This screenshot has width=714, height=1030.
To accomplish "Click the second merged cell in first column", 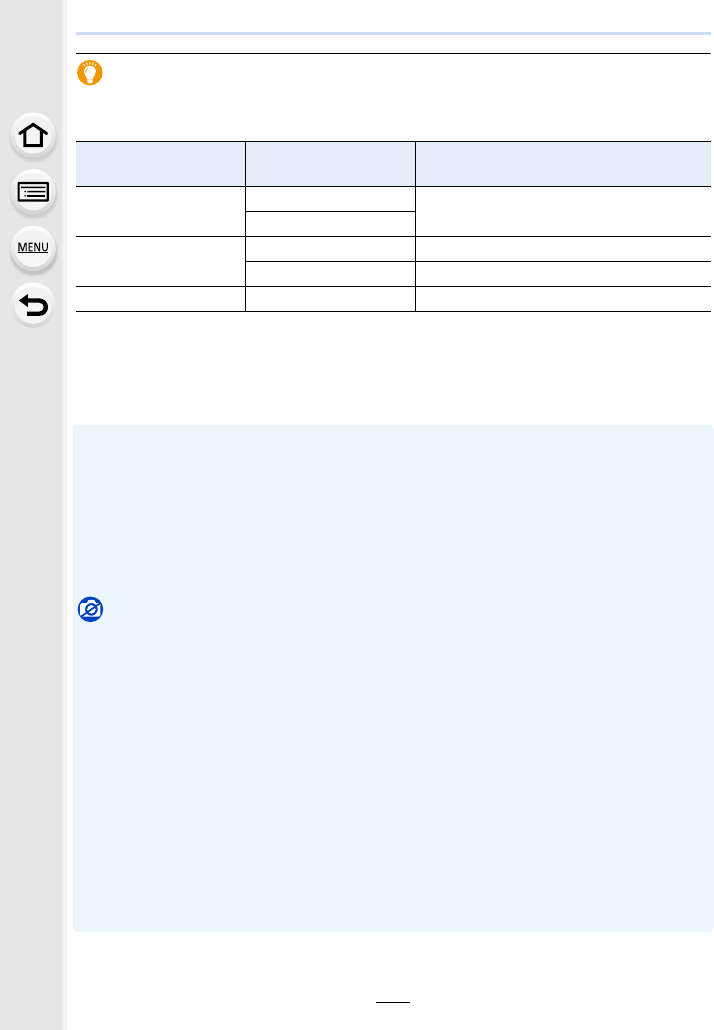I will (160, 261).
